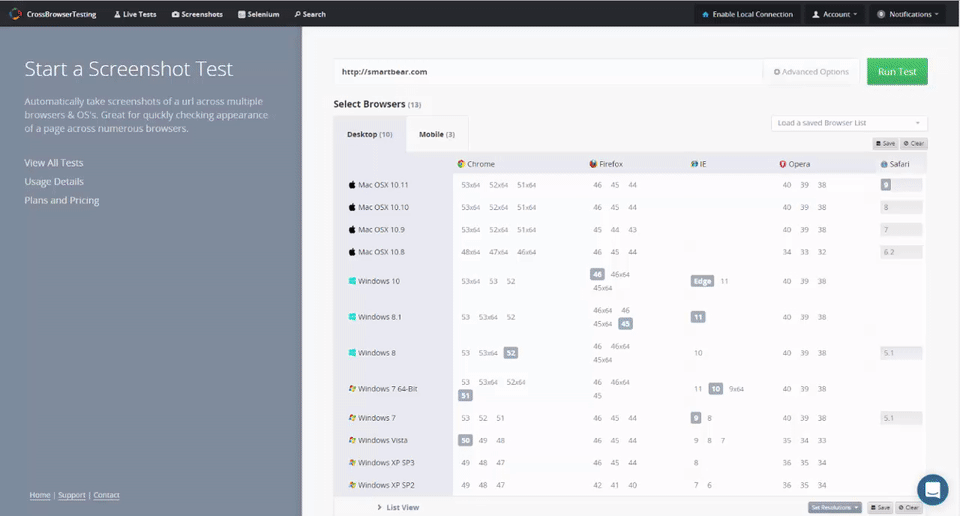
Task: Open the Plans and Pricing link
Action: point(62,200)
